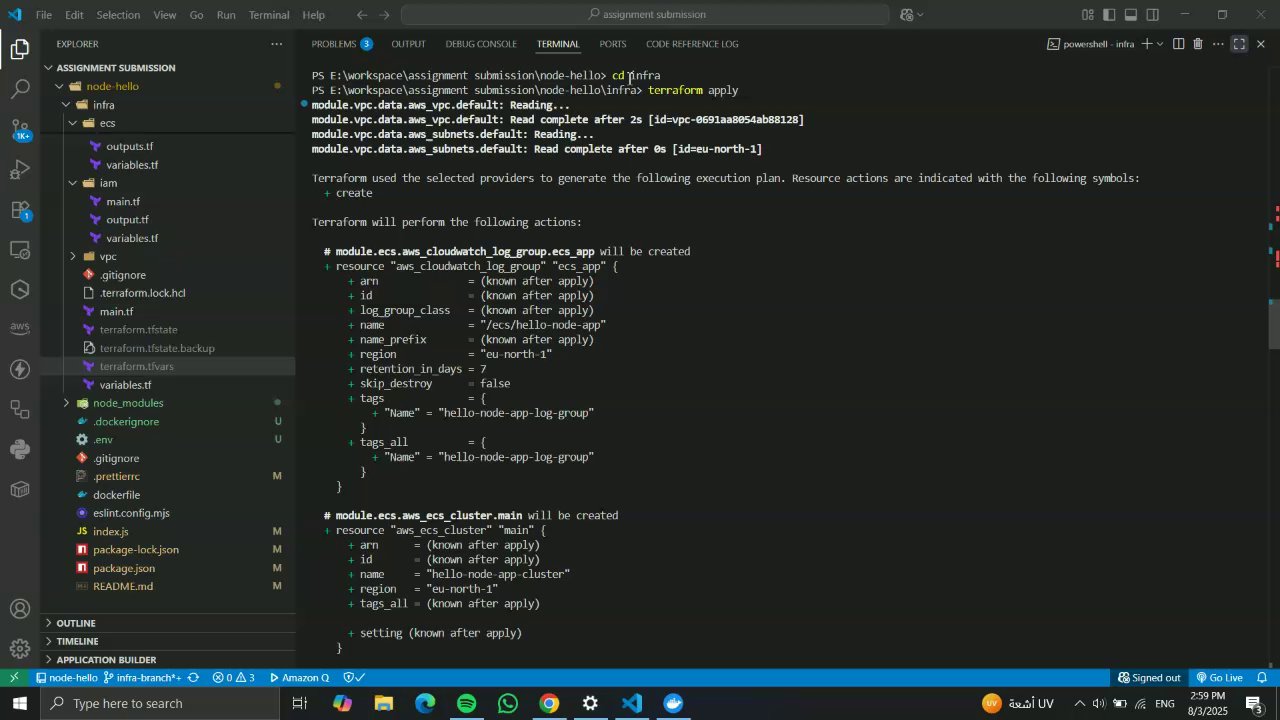1280x720 pixels.
Task: Switch to the PORTS tab
Action: 613,44
